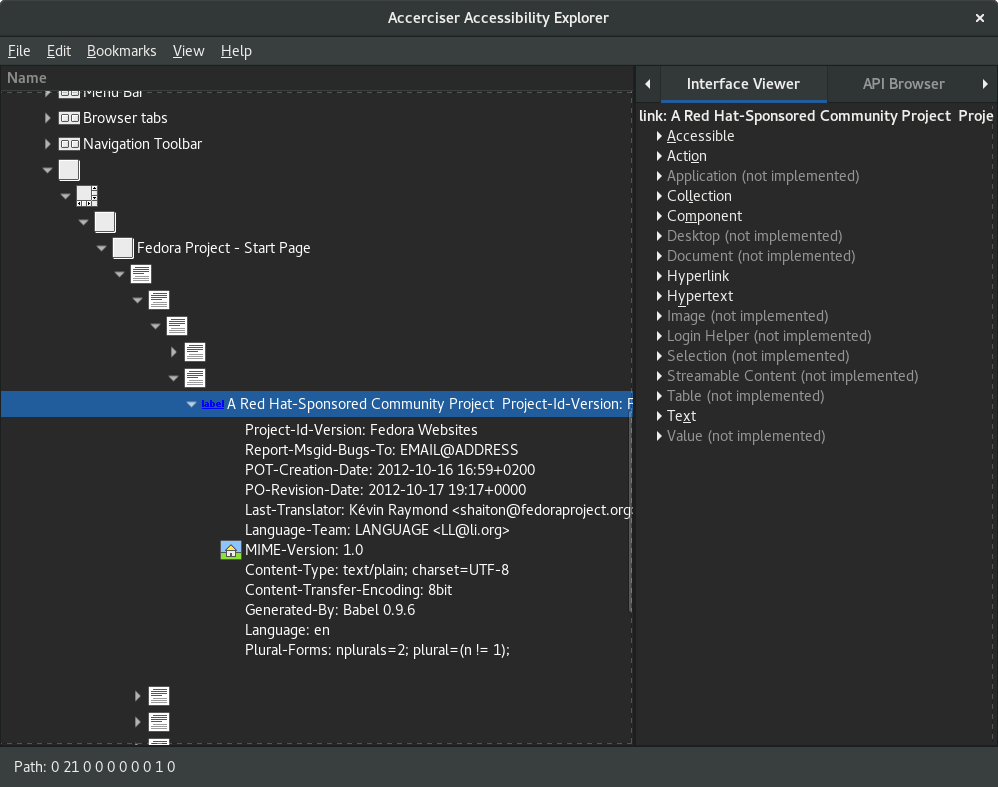Click the "Content-Type: text/plain; charset=UTF-8" line
The width and height of the screenshot is (998, 787).
point(377,570)
